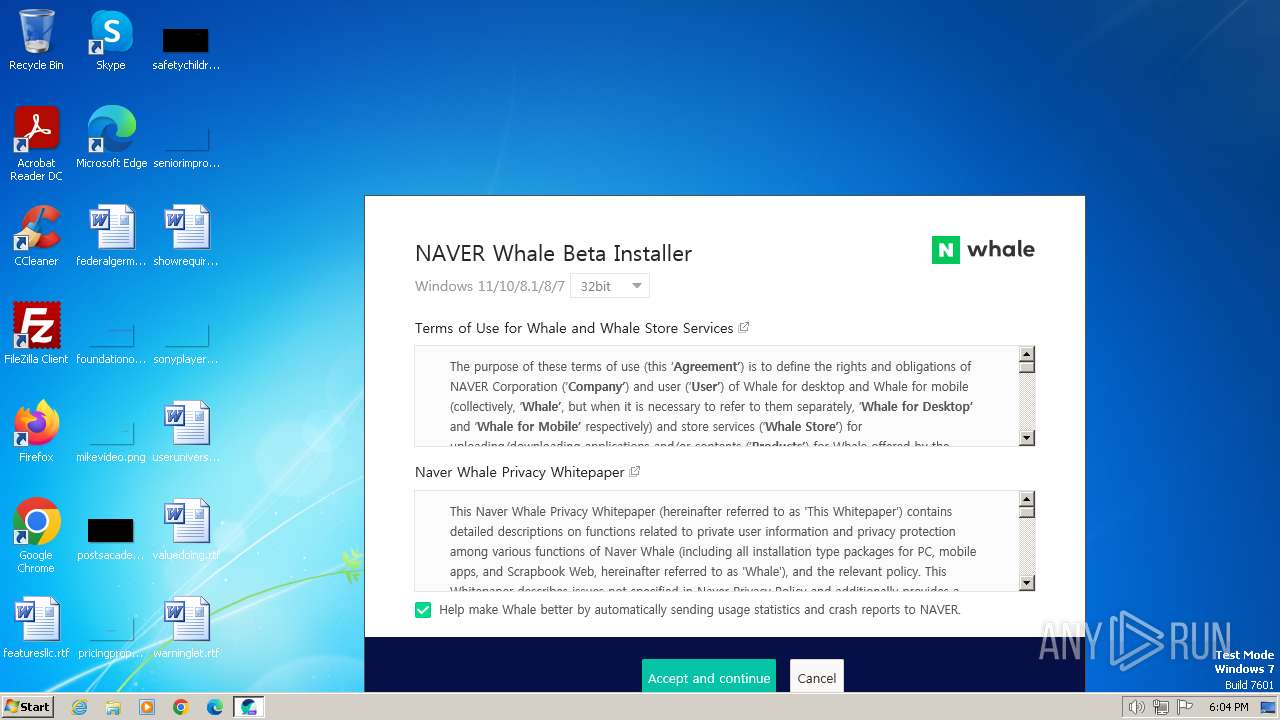The height and width of the screenshot is (720, 1280).
Task: Select the federalgerm Word document
Action: (111, 236)
